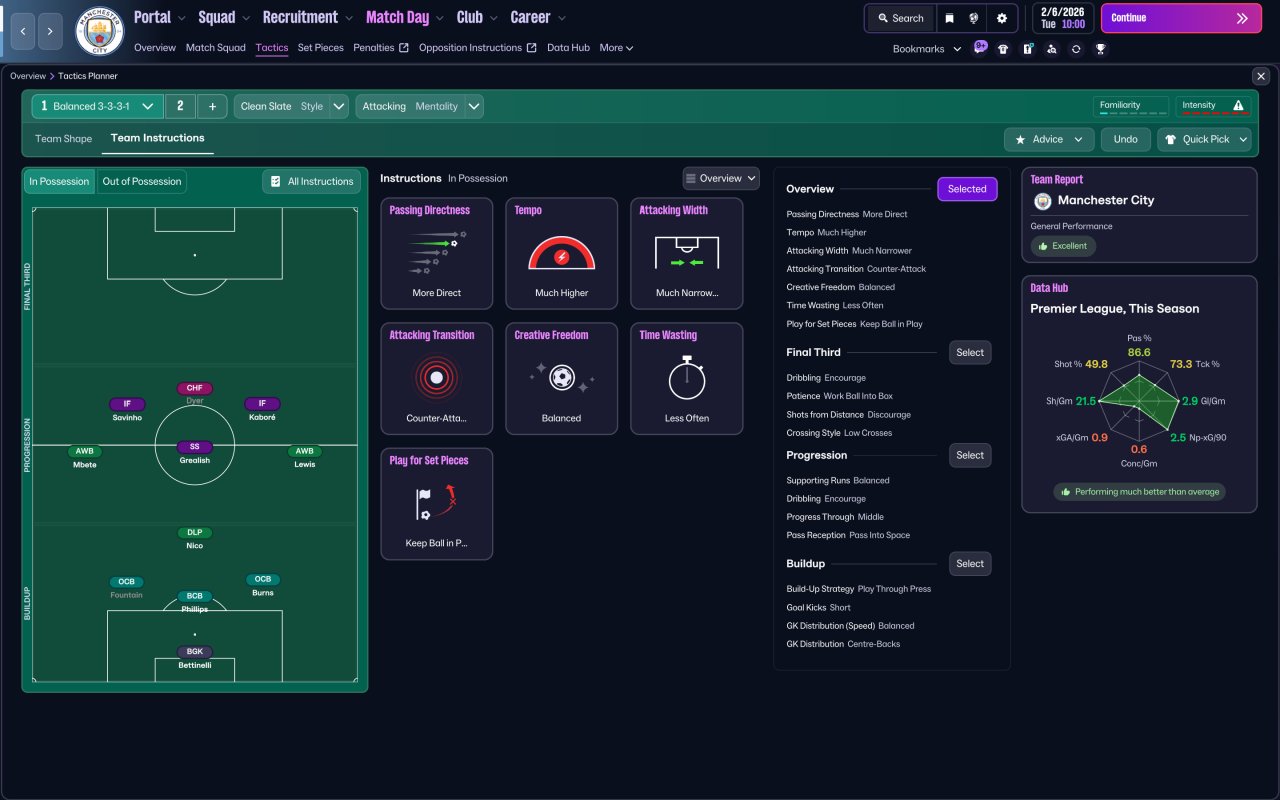Click the Search button
This screenshot has height=800, width=1280.
900,18
